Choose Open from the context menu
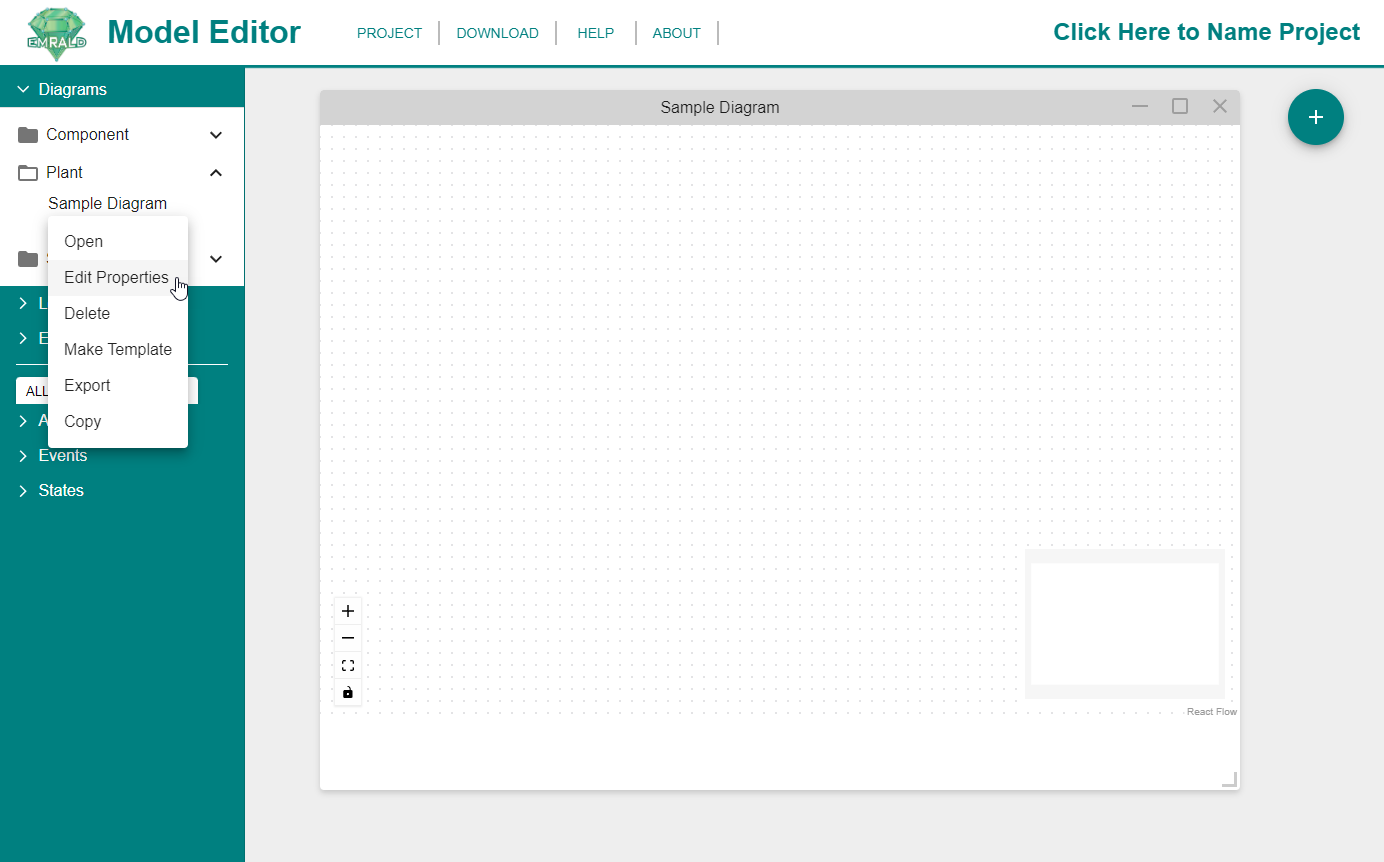The image size is (1384, 862). 118,241
